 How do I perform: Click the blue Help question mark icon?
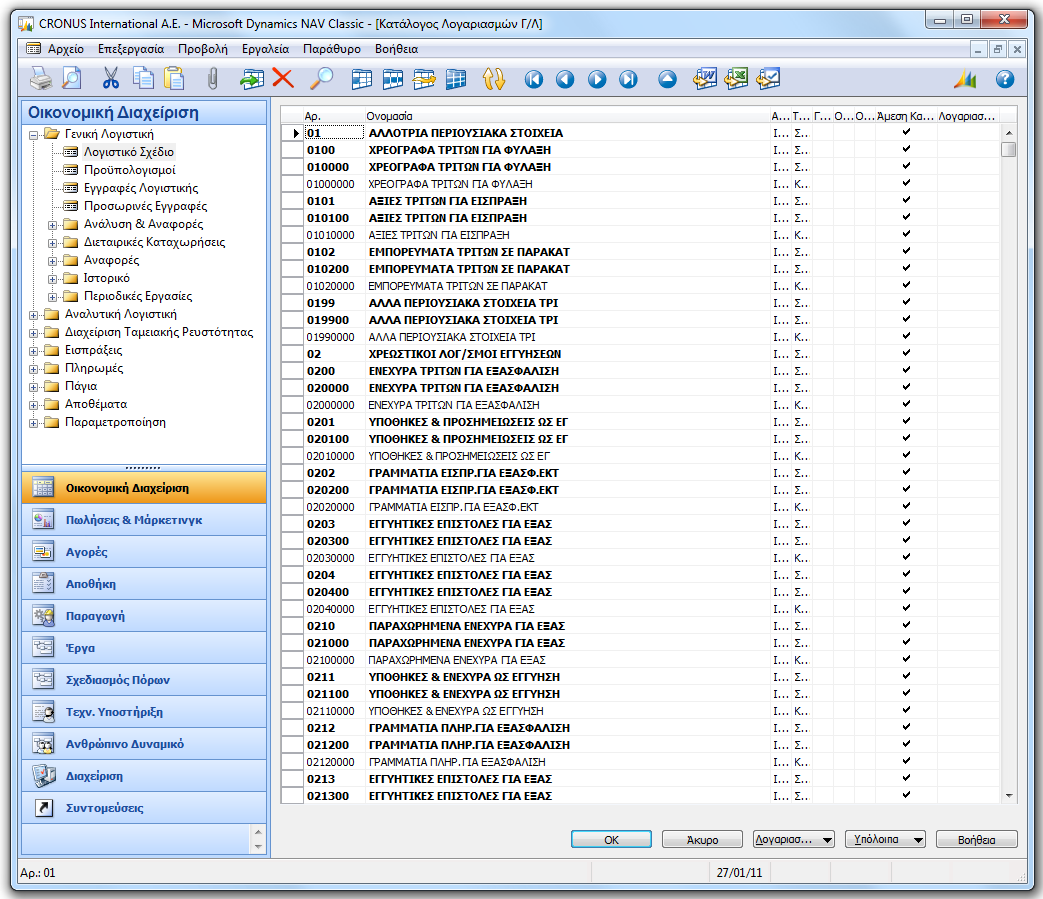click(x=1004, y=79)
